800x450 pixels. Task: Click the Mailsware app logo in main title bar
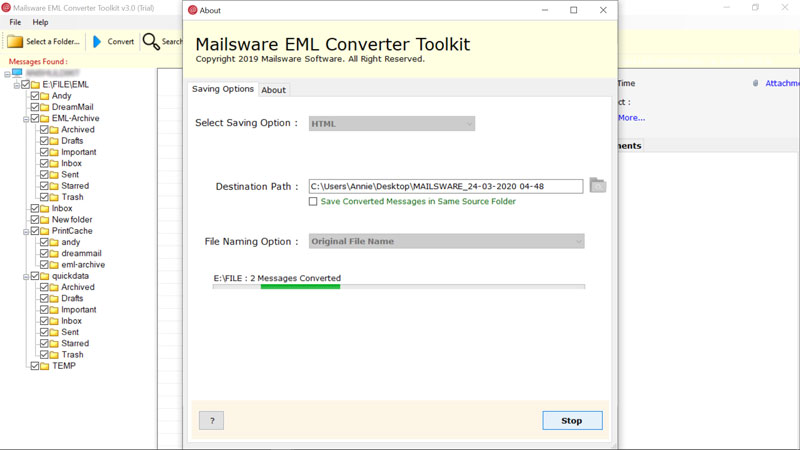[x=6, y=8]
